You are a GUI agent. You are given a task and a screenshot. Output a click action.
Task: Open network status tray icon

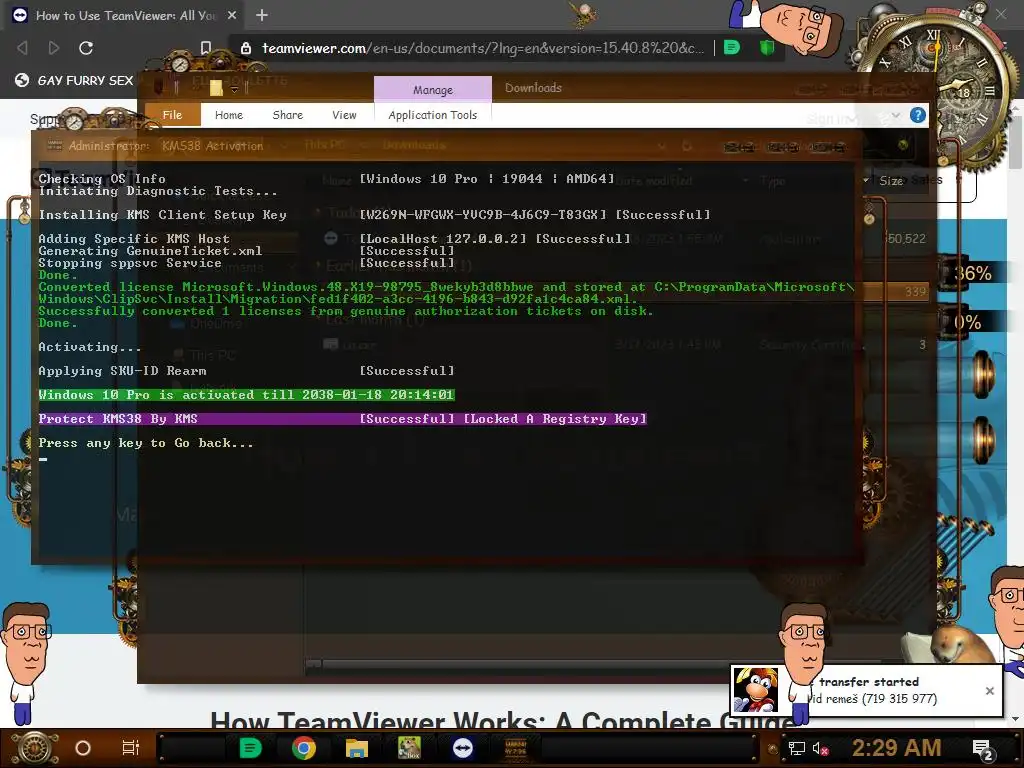[x=797, y=748]
